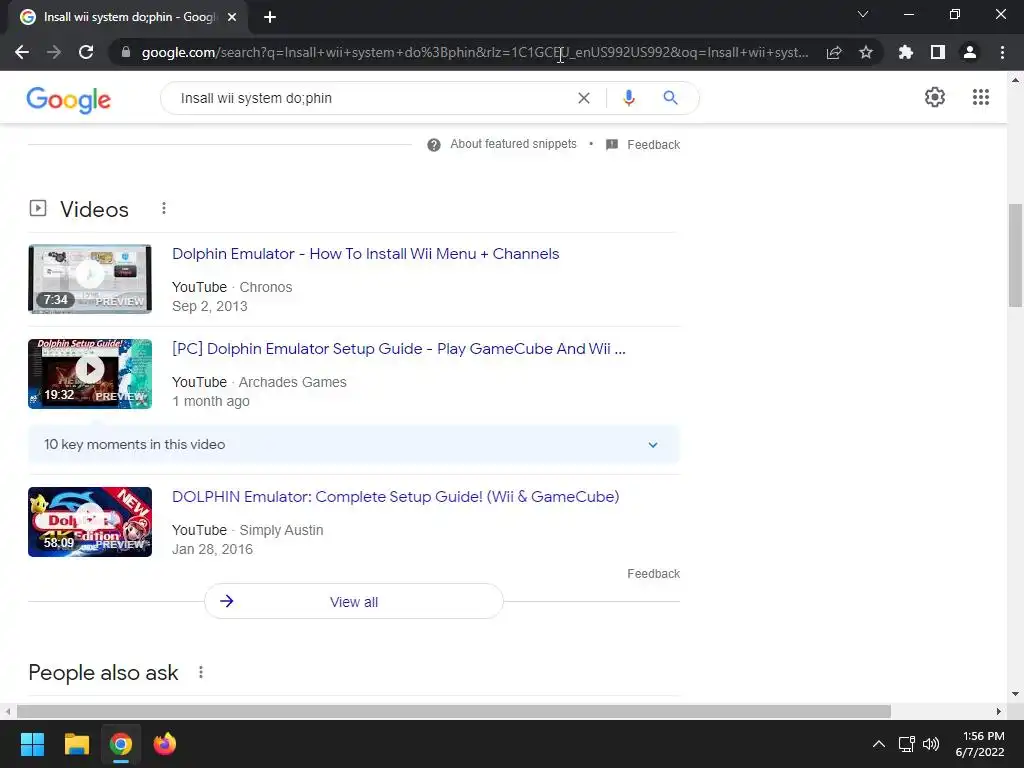Open the clock showing 1:56 PM
This screenshot has height=768, width=1024.
tap(980, 744)
